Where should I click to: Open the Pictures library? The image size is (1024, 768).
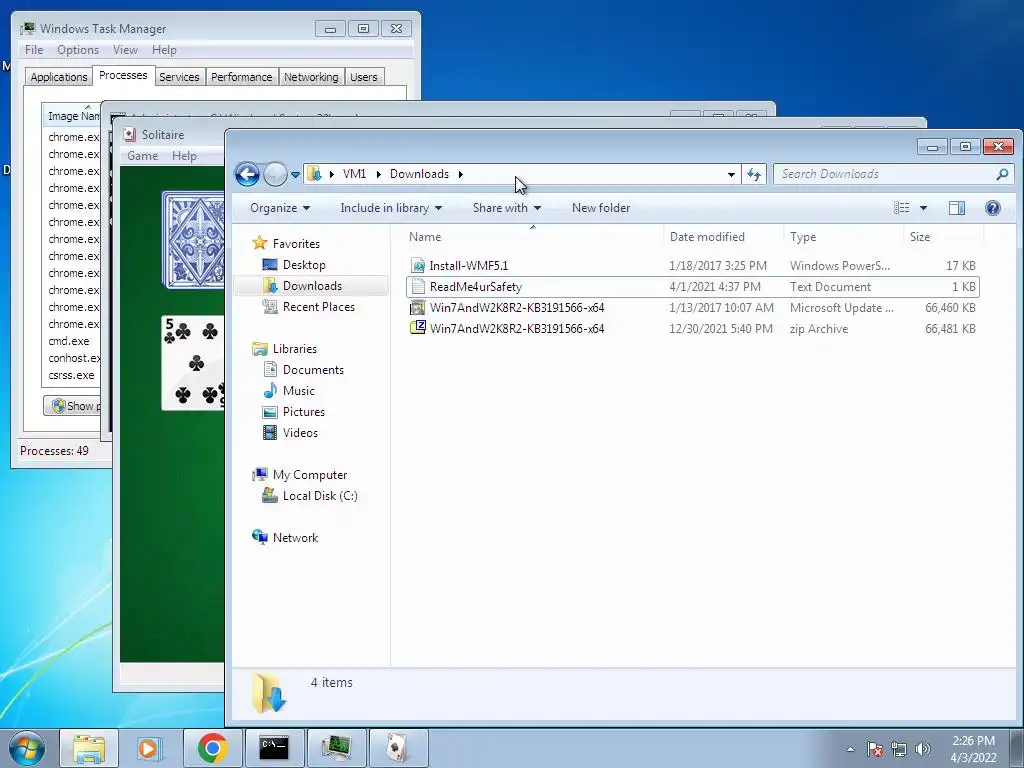click(304, 411)
